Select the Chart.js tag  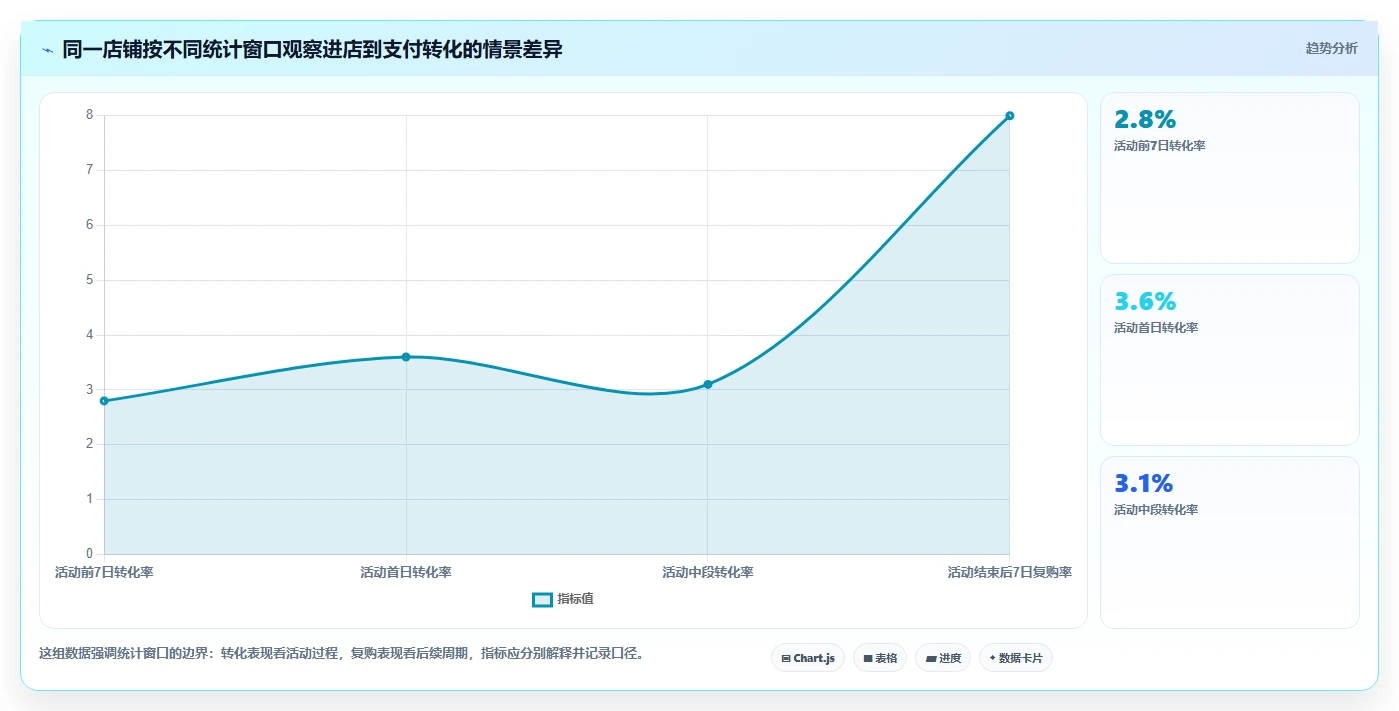(x=808, y=658)
